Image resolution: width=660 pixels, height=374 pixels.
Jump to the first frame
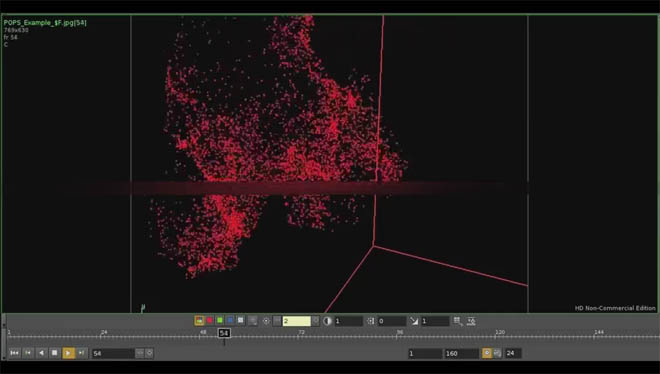tap(14, 353)
